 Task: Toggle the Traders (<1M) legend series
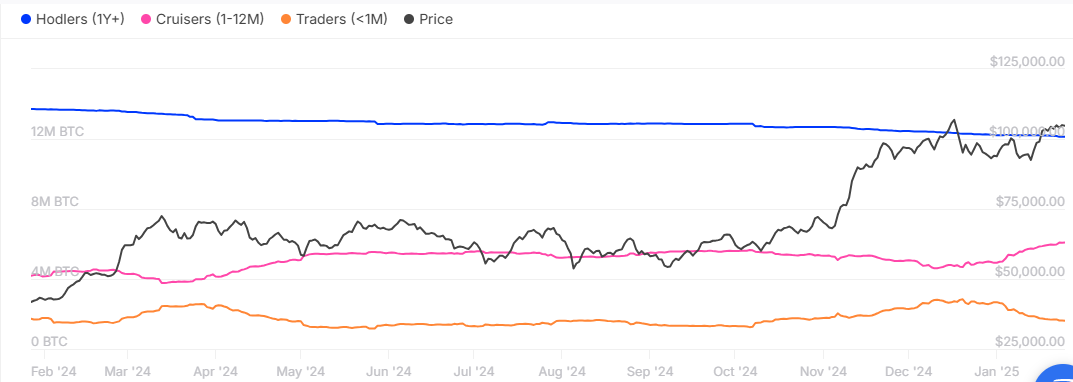point(334,19)
